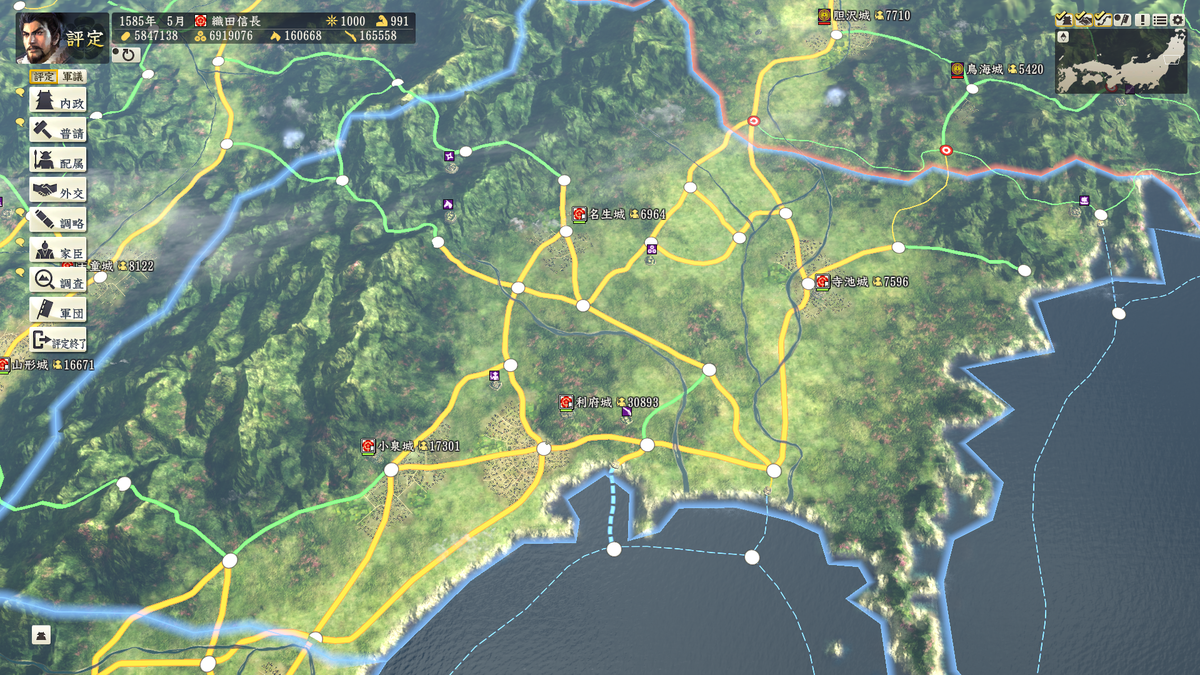The image size is (1200, 675).
Task: Select the 寺池城 castle crest icon
Action: pyautogui.click(x=823, y=282)
